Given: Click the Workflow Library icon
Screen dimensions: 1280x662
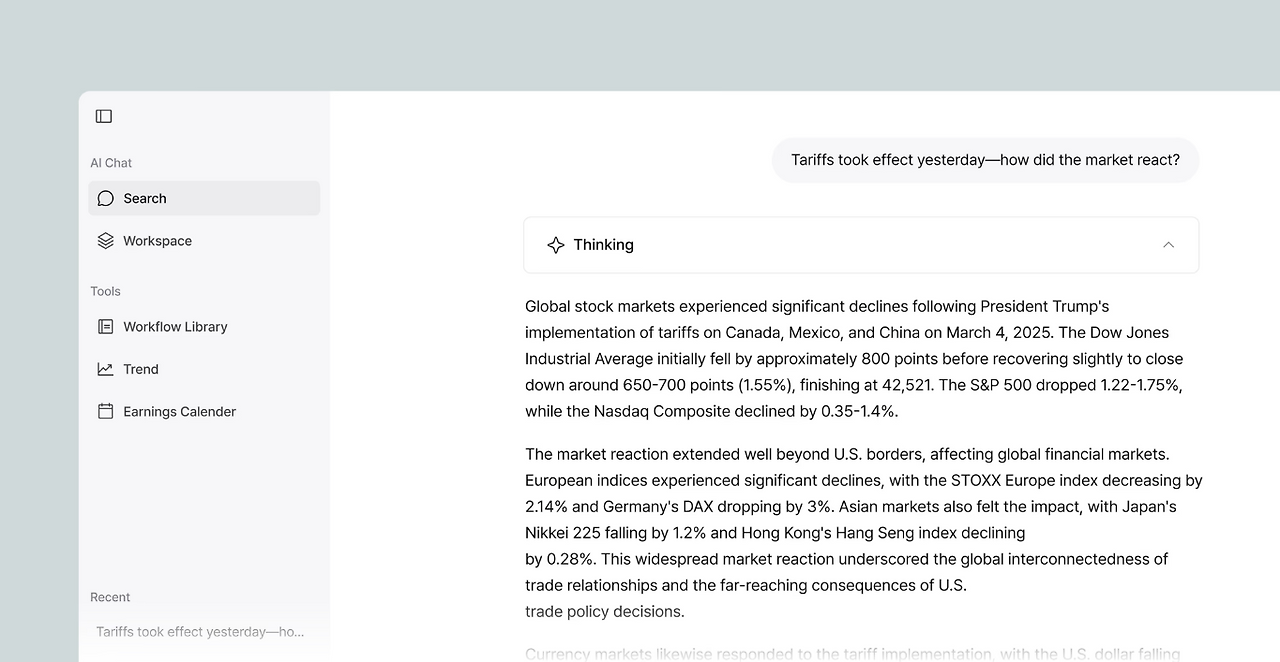Looking at the screenshot, I should (106, 327).
